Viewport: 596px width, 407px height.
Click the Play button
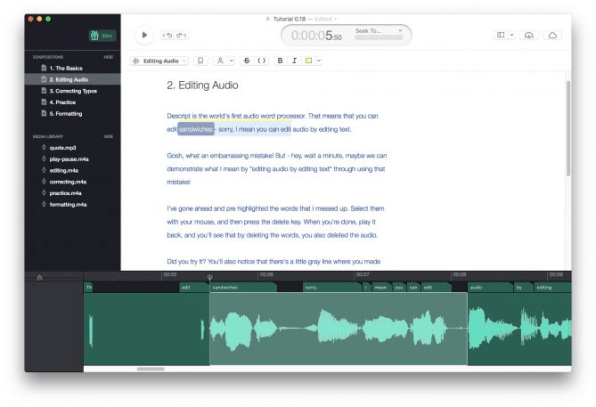(x=144, y=35)
